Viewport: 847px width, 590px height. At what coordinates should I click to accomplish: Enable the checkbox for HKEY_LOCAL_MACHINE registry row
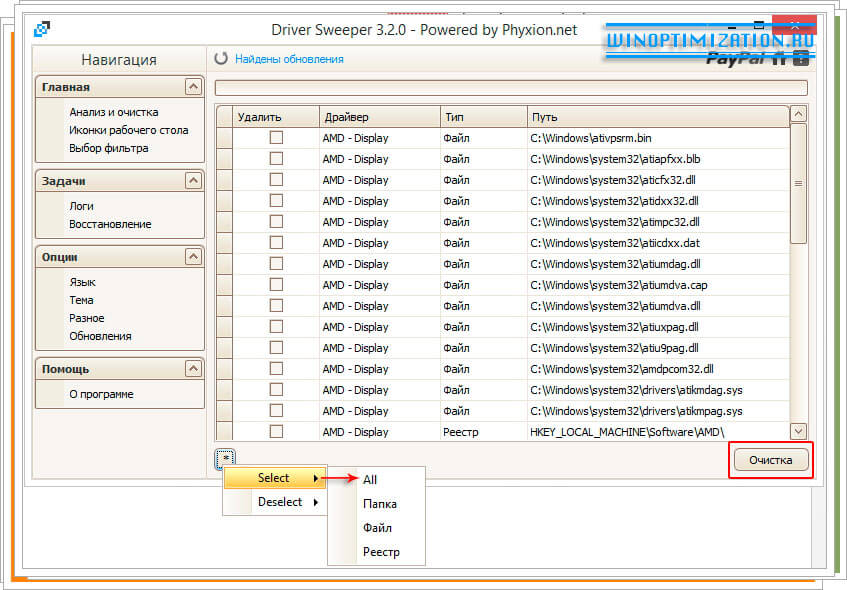pyautogui.click(x=276, y=432)
